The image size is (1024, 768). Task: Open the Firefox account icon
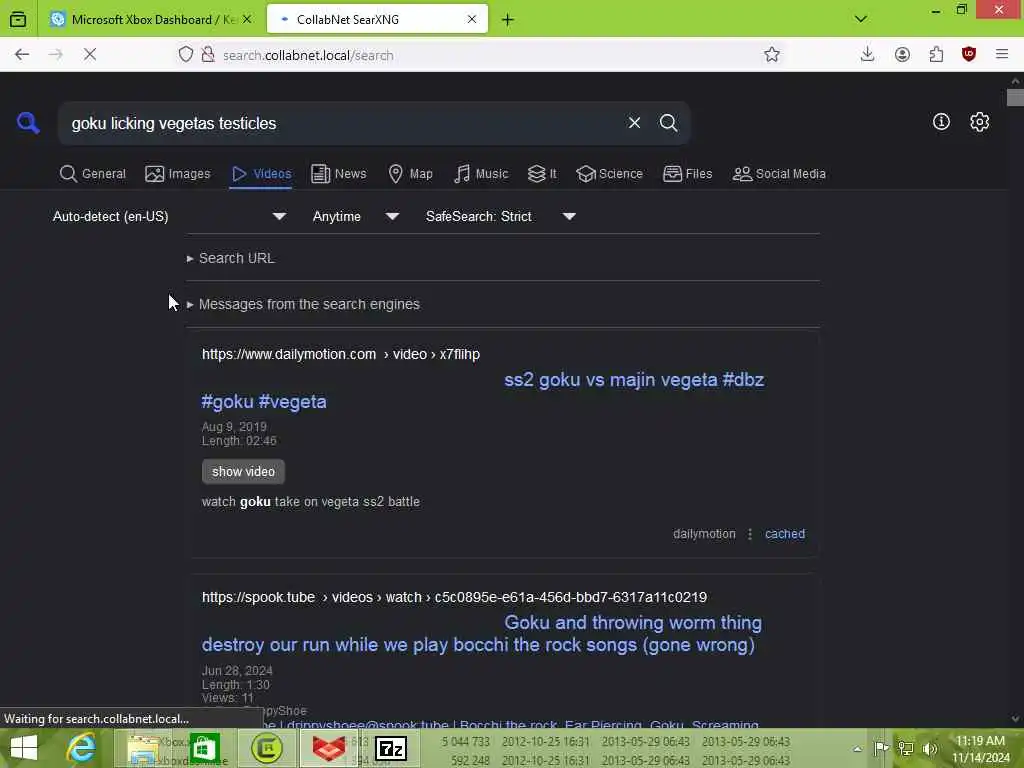(903, 54)
